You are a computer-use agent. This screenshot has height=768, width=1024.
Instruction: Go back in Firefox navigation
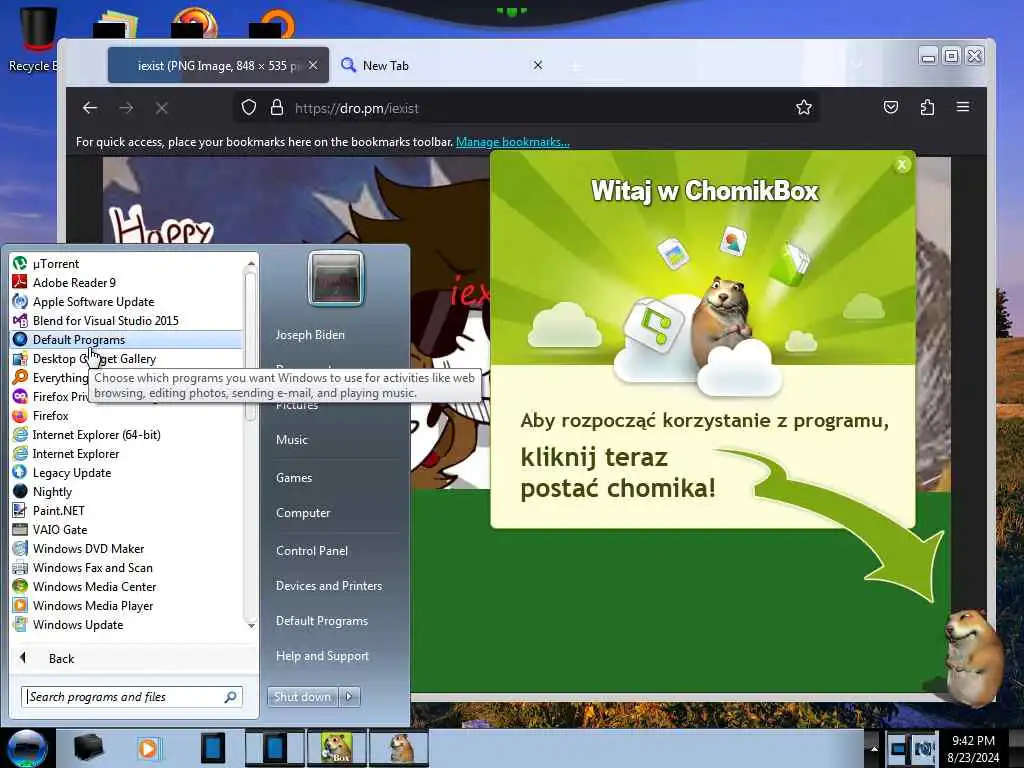click(x=90, y=108)
